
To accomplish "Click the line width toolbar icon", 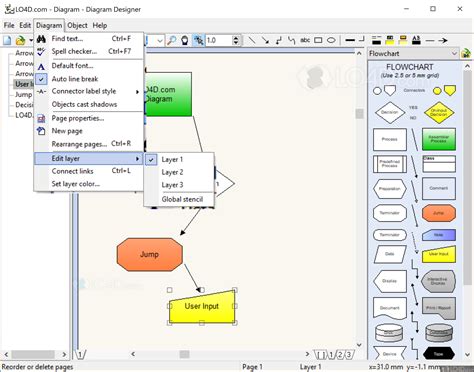I will [350, 40].
